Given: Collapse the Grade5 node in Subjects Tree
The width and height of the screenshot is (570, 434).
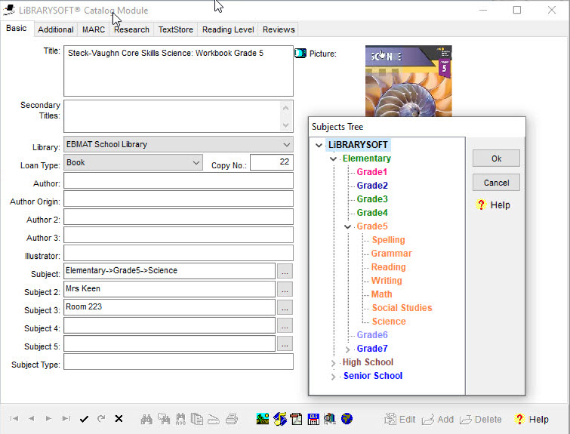Looking at the screenshot, I should pyautogui.click(x=348, y=227).
